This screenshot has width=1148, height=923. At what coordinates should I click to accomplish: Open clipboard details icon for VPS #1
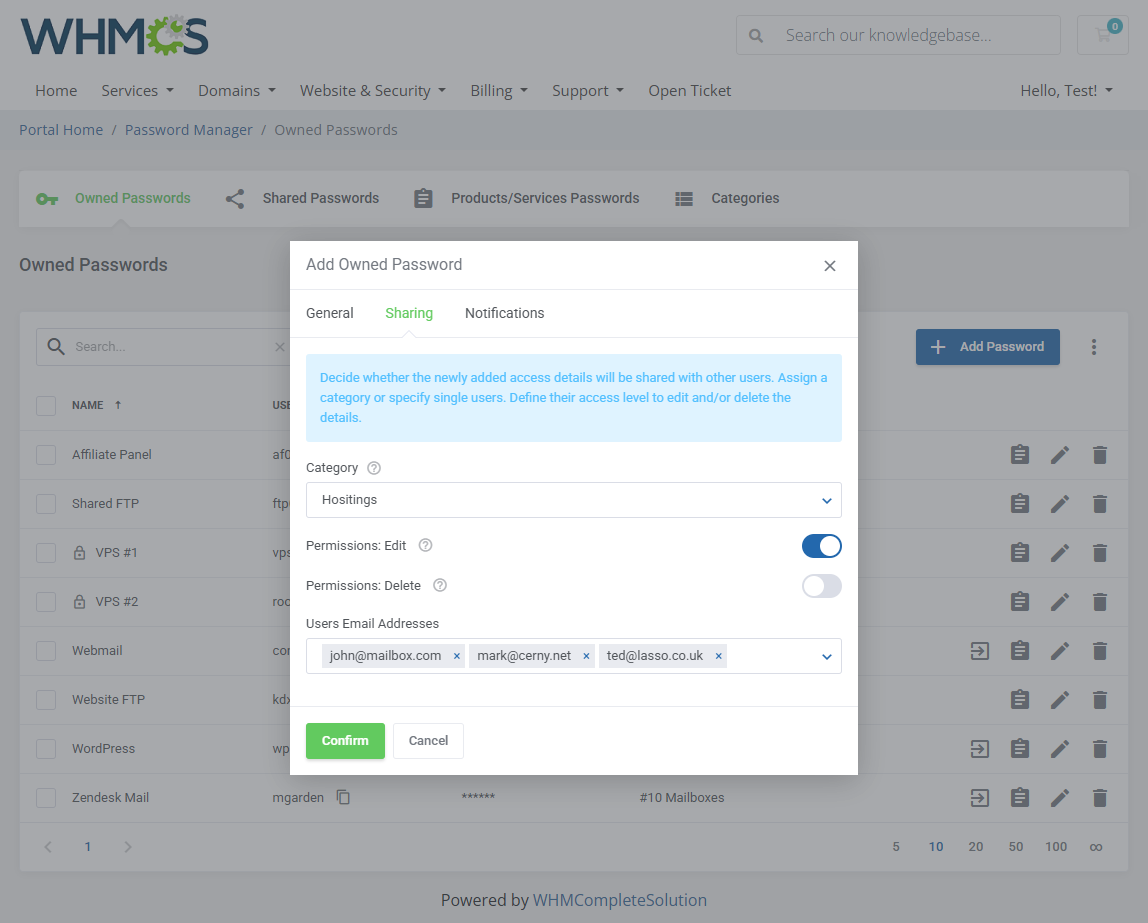(1019, 553)
